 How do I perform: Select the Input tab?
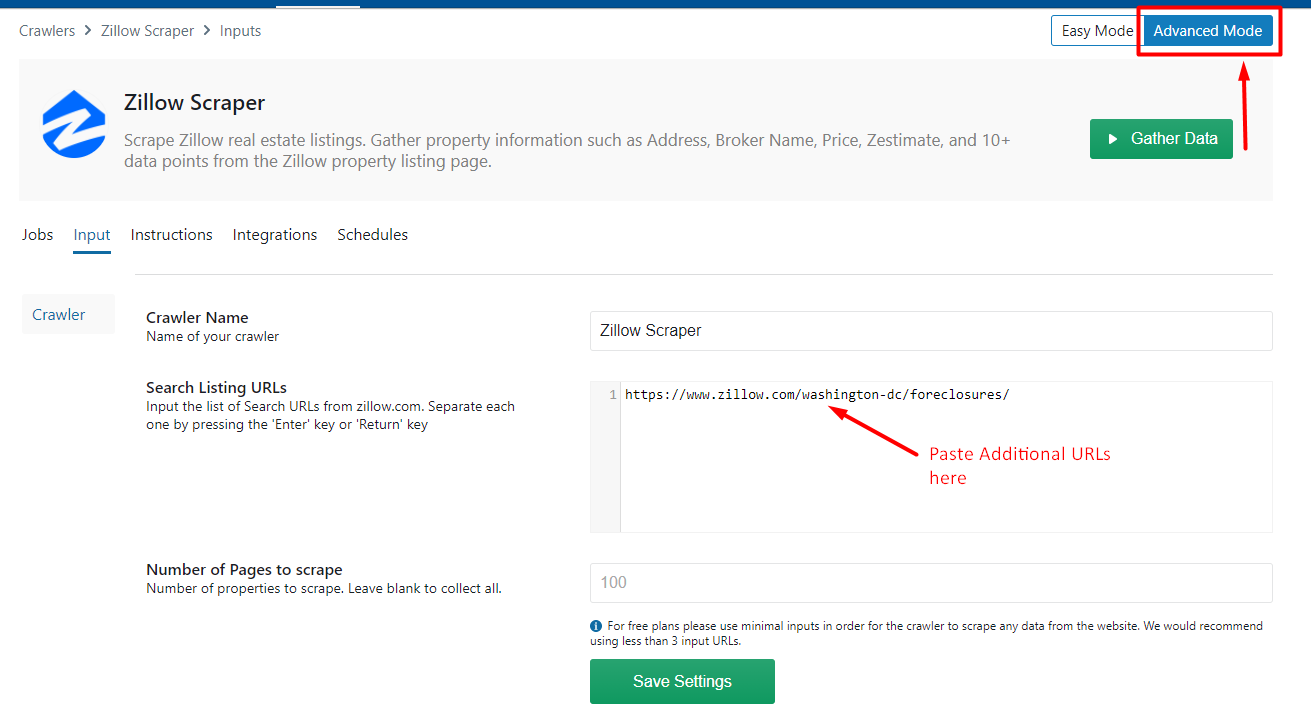[92, 235]
